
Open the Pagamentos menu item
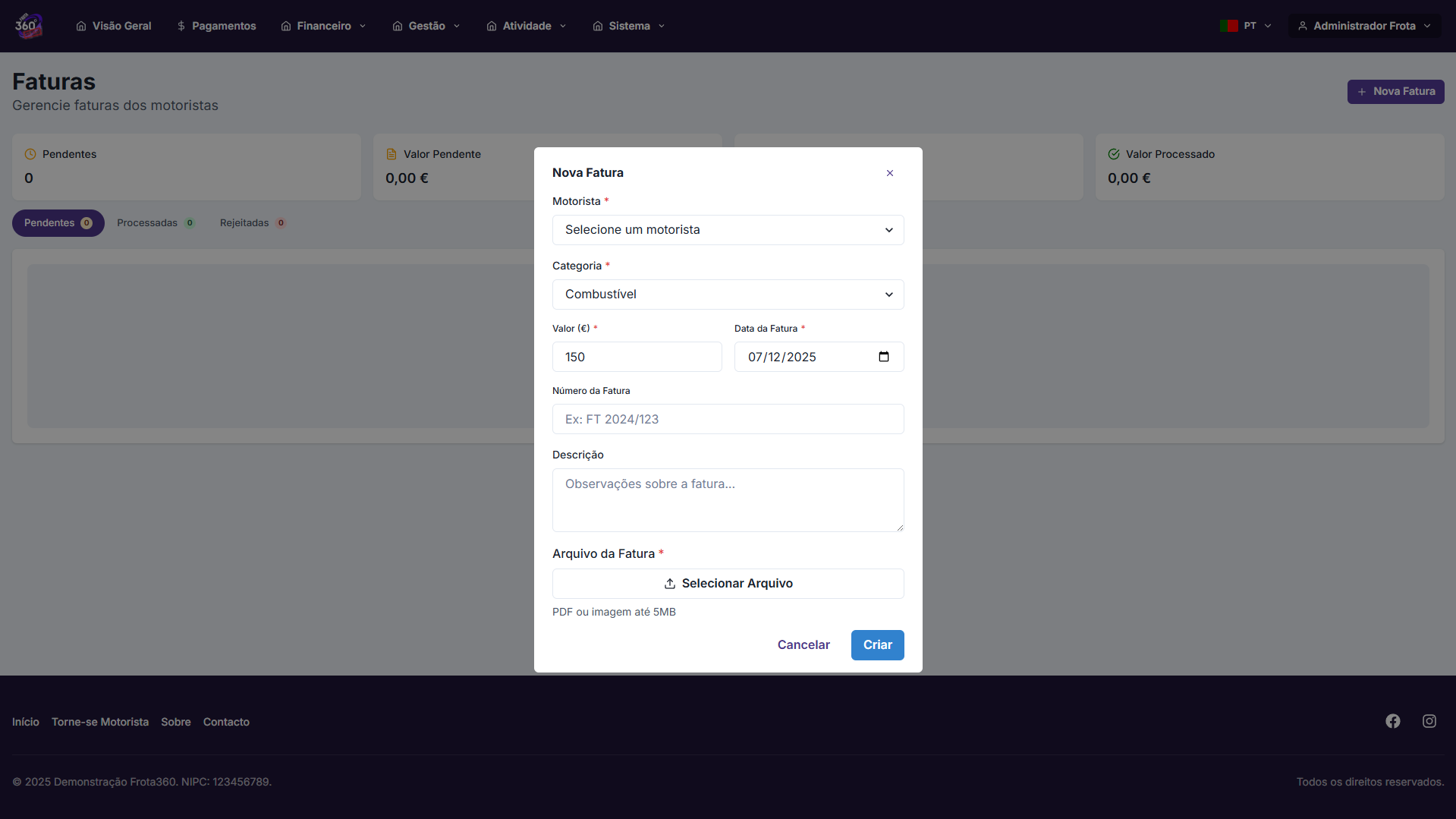[x=216, y=26]
